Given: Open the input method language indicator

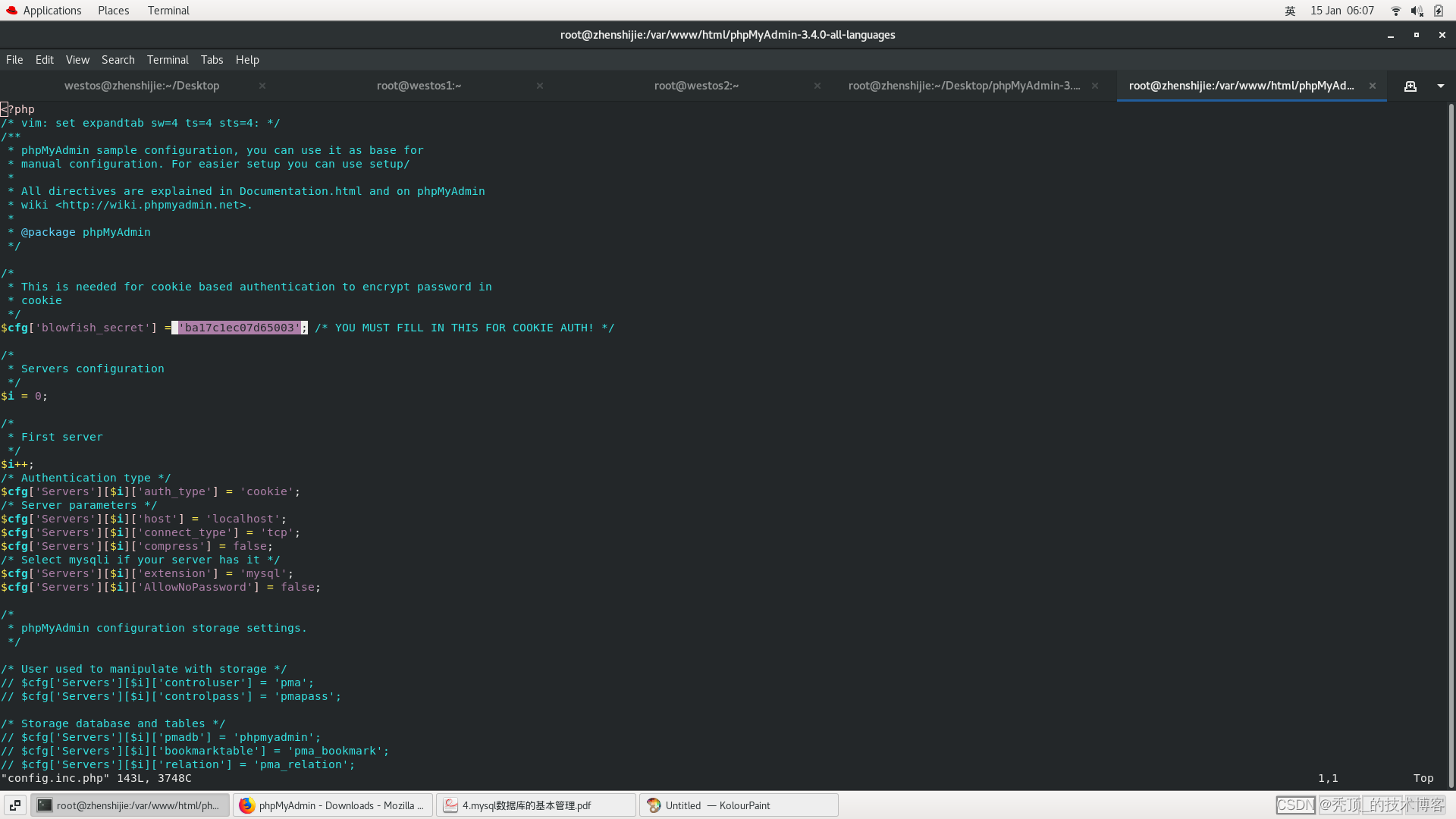Looking at the screenshot, I should 1290,11.
